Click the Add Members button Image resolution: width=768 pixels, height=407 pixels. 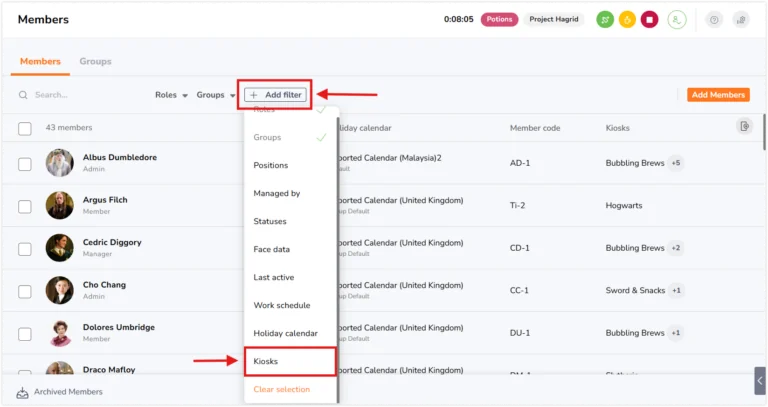pyautogui.click(x=718, y=95)
